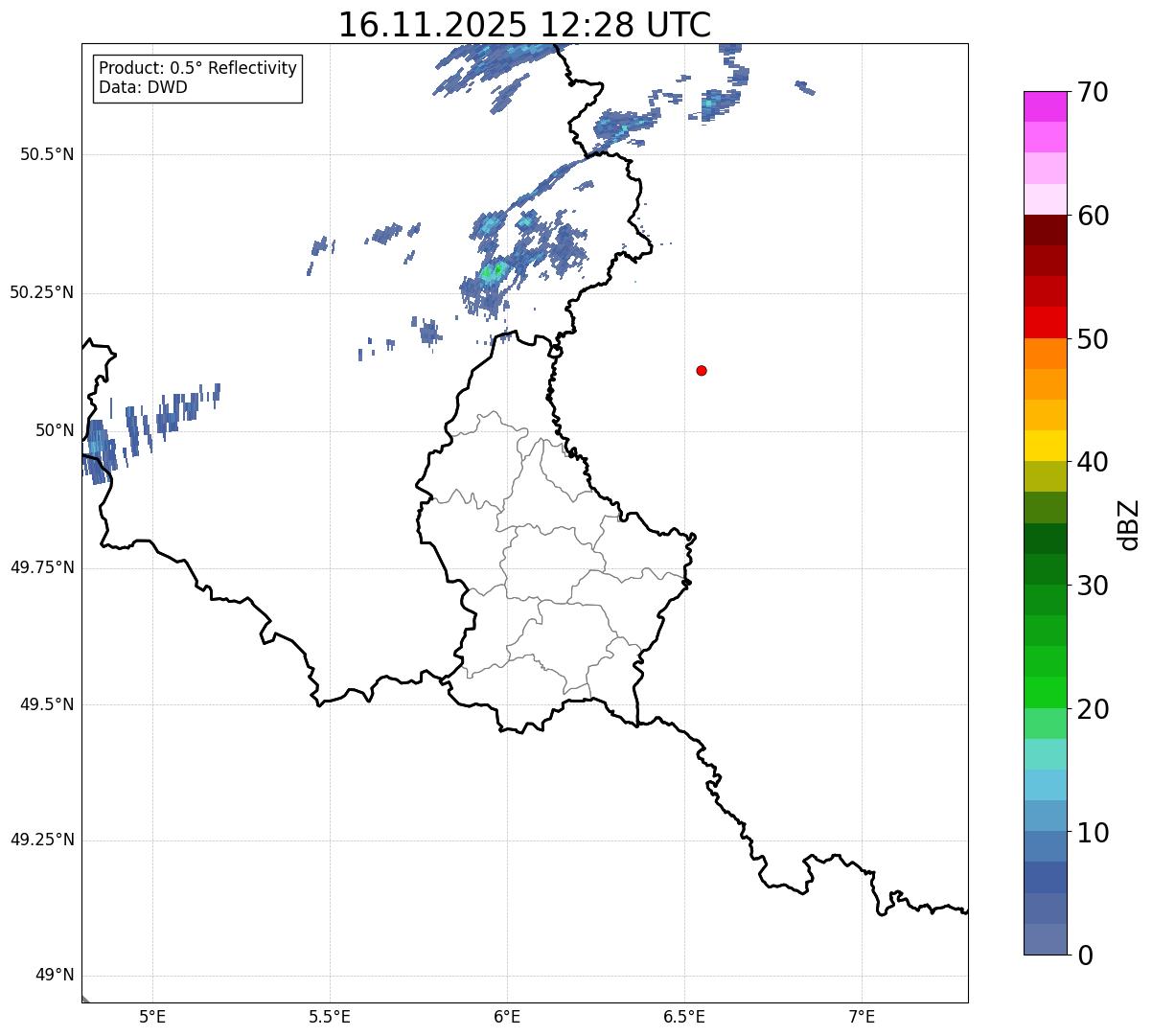Click the 6°E longitude label
The width and height of the screenshot is (1152, 1036).
507,1016
